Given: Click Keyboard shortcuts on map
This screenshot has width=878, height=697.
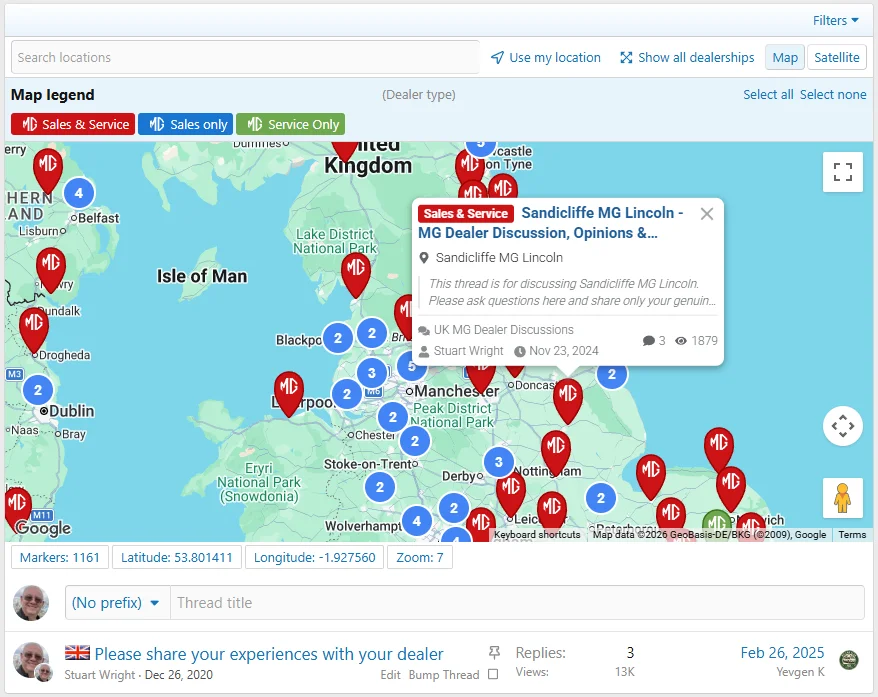Looking at the screenshot, I should [537, 535].
